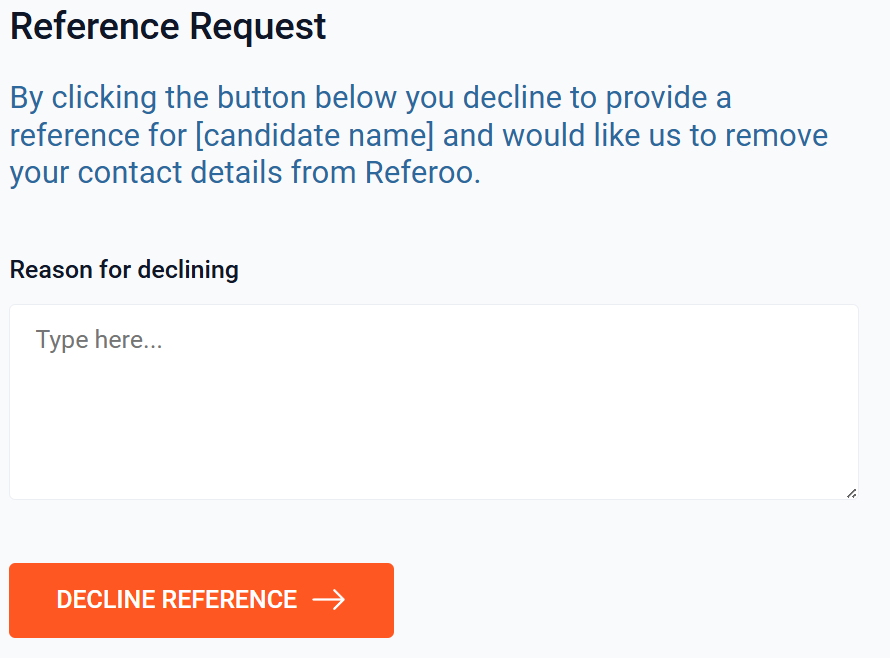The width and height of the screenshot is (890, 658).
Task: Click the word 'REFERENCE' on orange button
Action: pos(230,600)
